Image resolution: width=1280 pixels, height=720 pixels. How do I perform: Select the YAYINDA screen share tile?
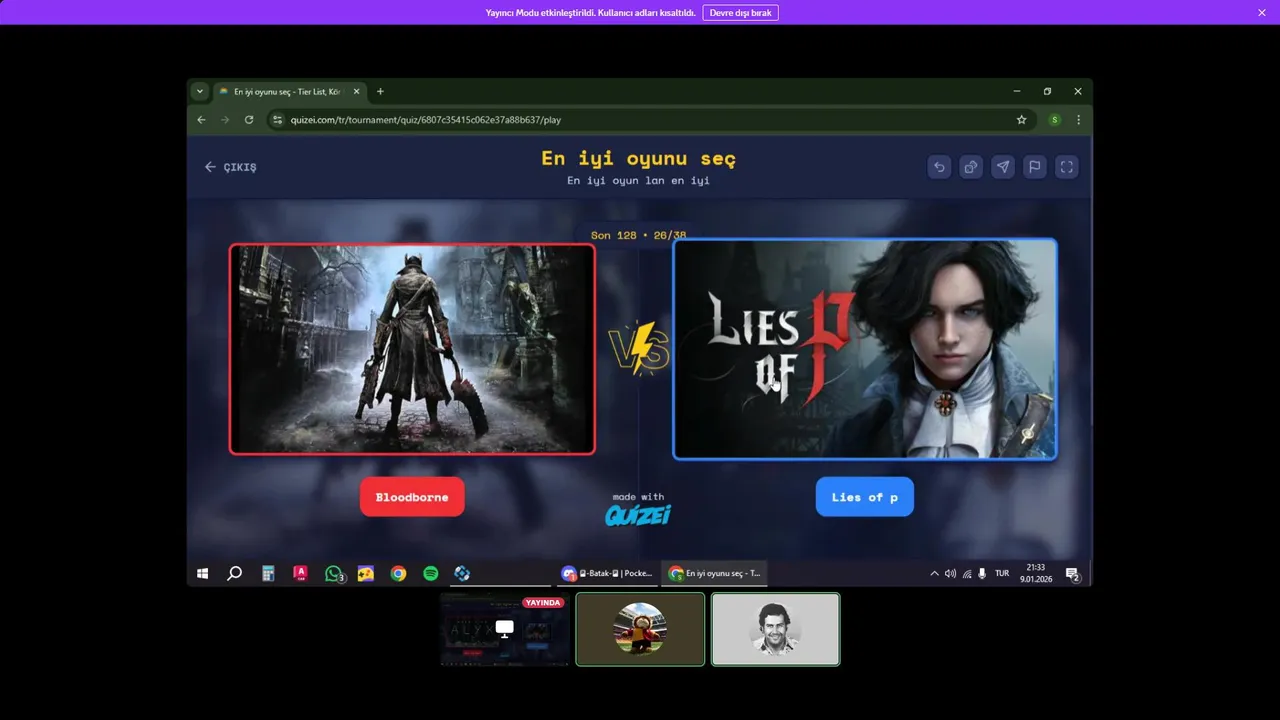pyautogui.click(x=505, y=629)
